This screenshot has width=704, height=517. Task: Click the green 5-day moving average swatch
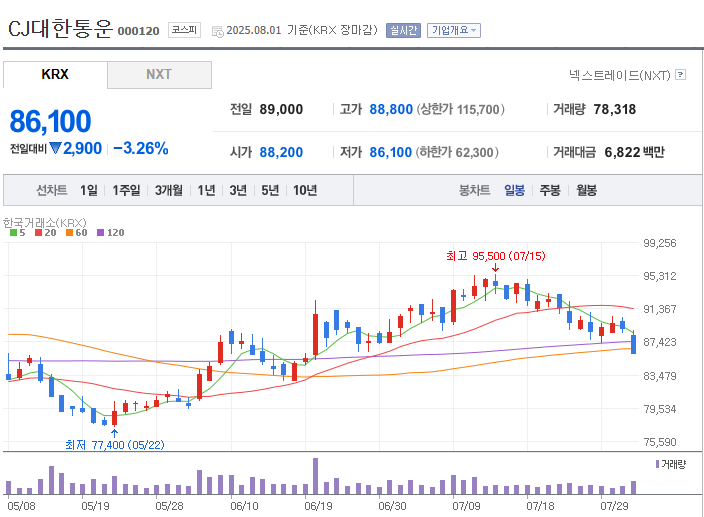coord(13,232)
